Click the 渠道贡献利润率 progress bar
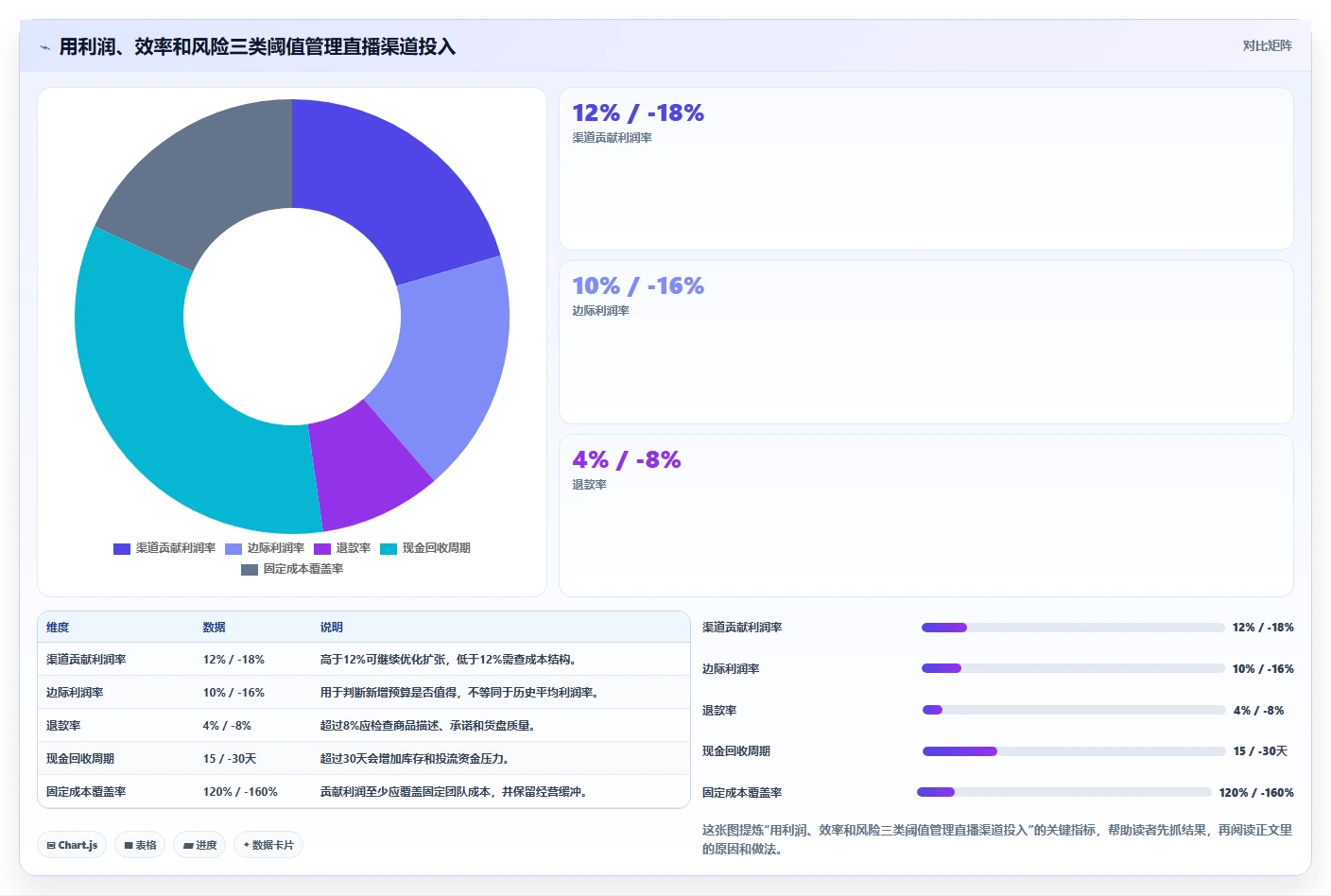 1073,628
